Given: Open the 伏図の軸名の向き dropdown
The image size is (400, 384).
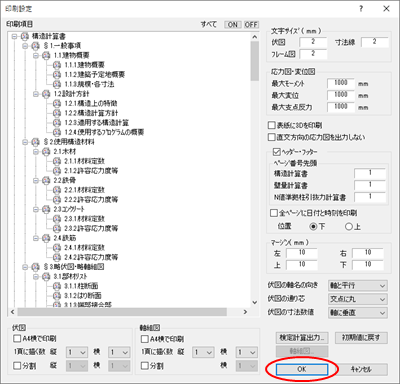Looking at the screenshot, I should point(358,285).
